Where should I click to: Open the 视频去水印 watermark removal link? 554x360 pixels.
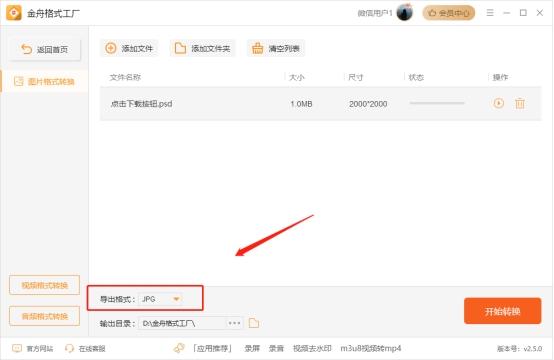click(x=312, y=349)
